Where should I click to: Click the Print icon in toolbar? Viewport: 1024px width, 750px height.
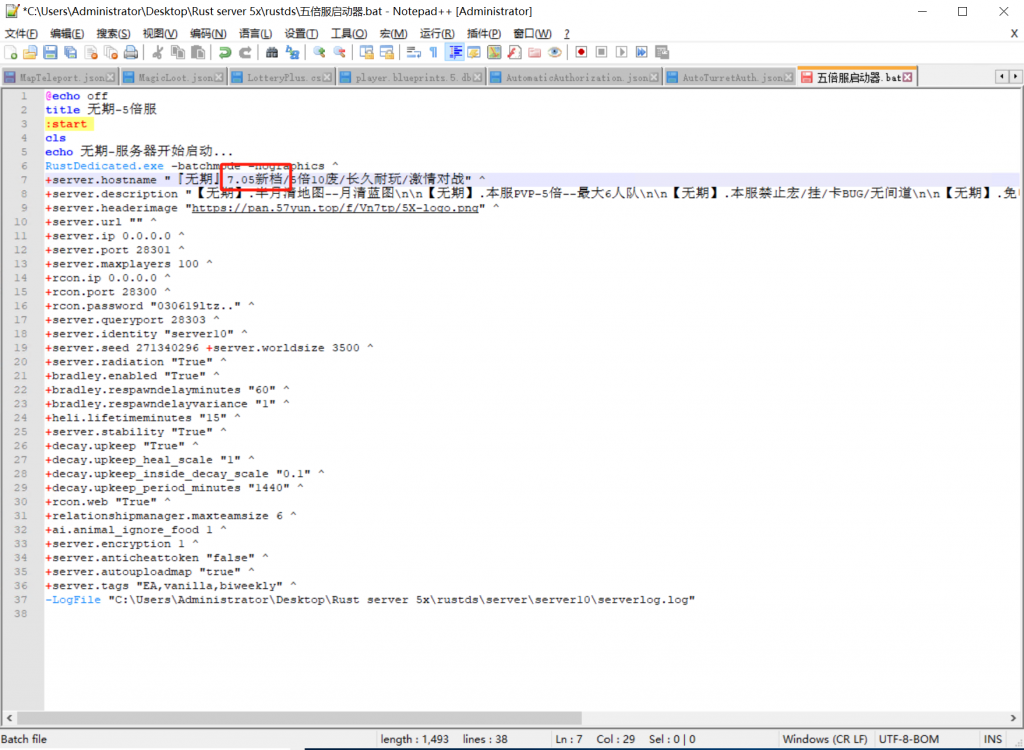tap(130, 52)
